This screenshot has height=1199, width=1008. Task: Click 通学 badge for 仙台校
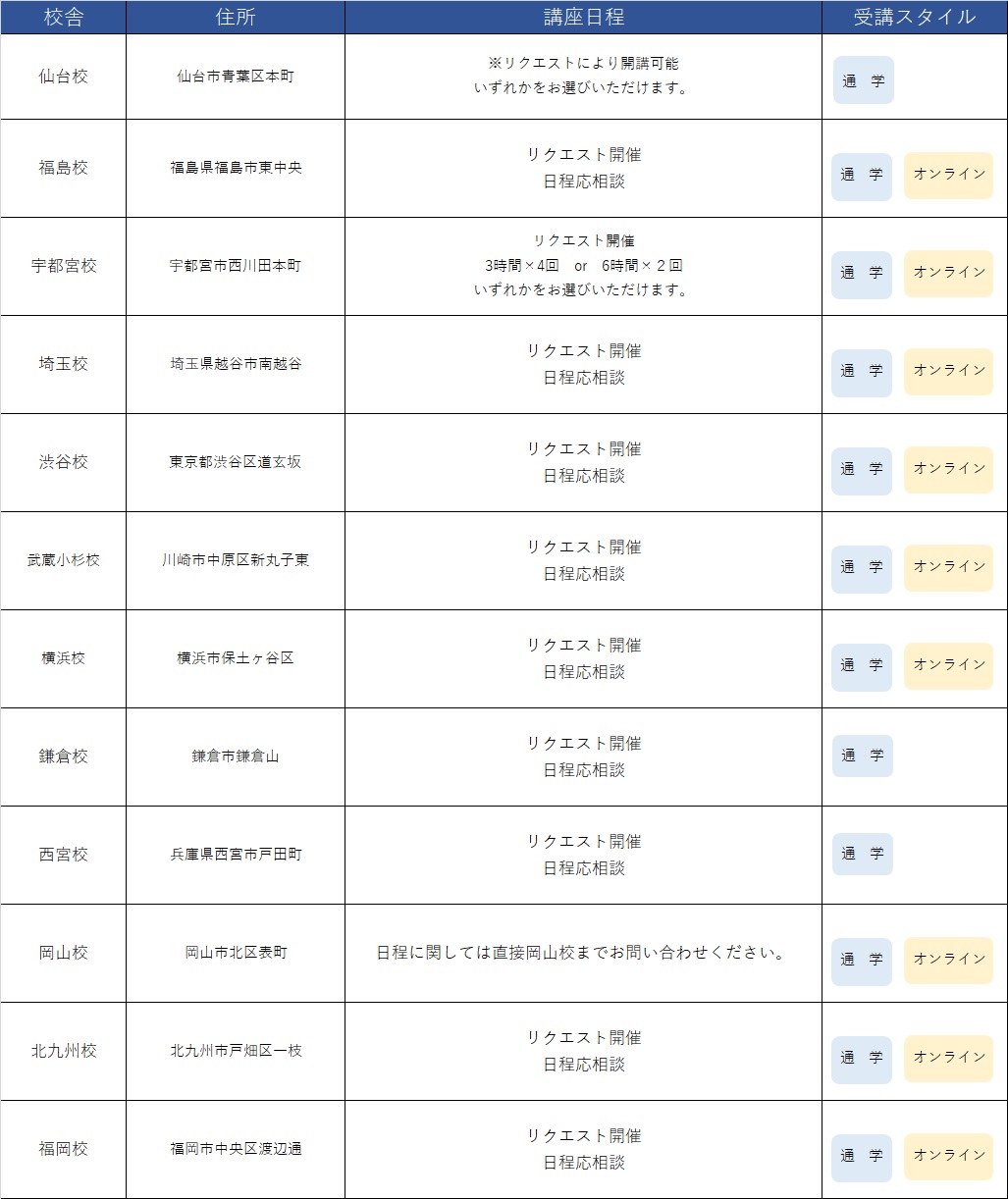[x=863, y=80]
